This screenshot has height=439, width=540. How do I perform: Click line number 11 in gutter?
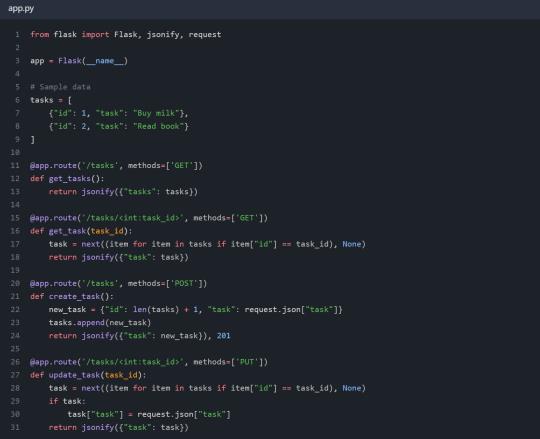(x=15, y=166)
